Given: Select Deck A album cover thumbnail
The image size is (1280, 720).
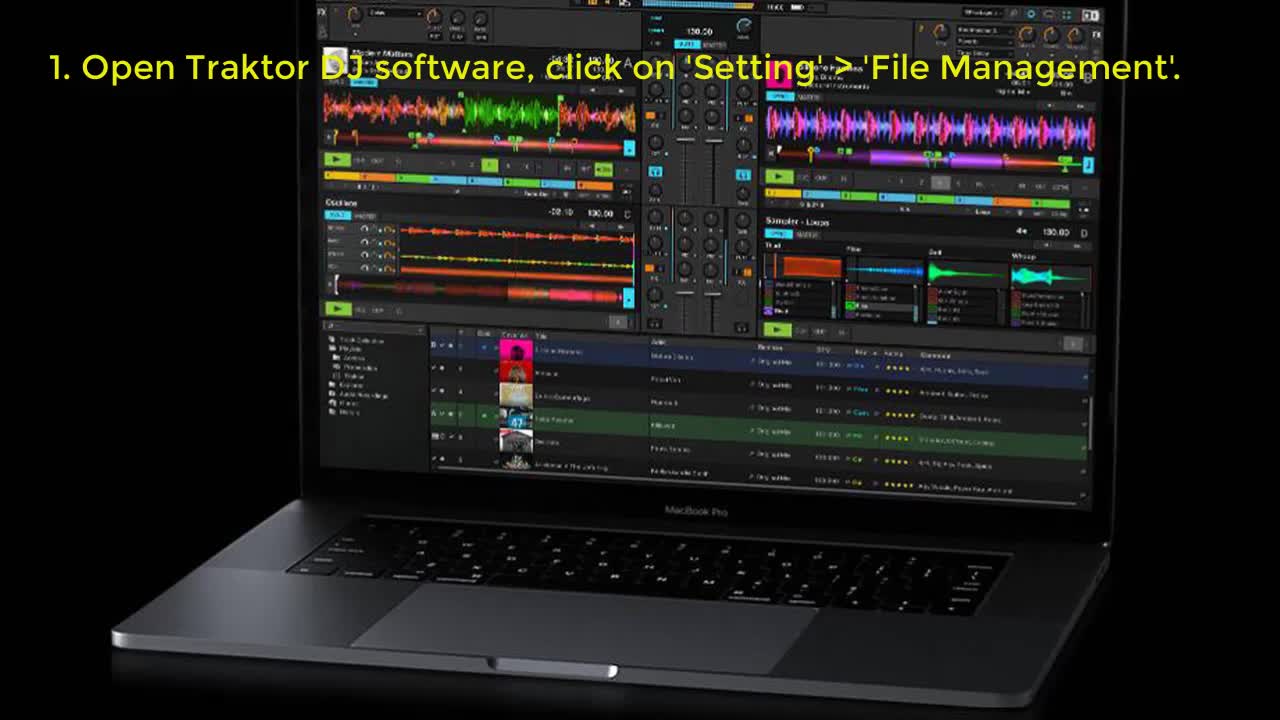Looking at the screenshot, I should coord(335,62).
